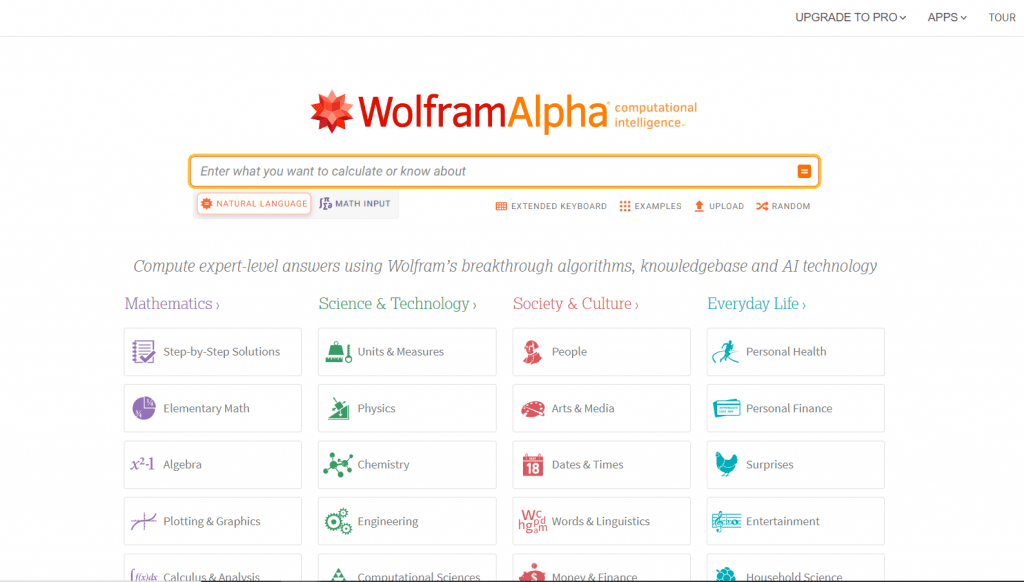The image size is (1024, 582).
Task: Open the Personal Health topic
Action: (795, 352)
